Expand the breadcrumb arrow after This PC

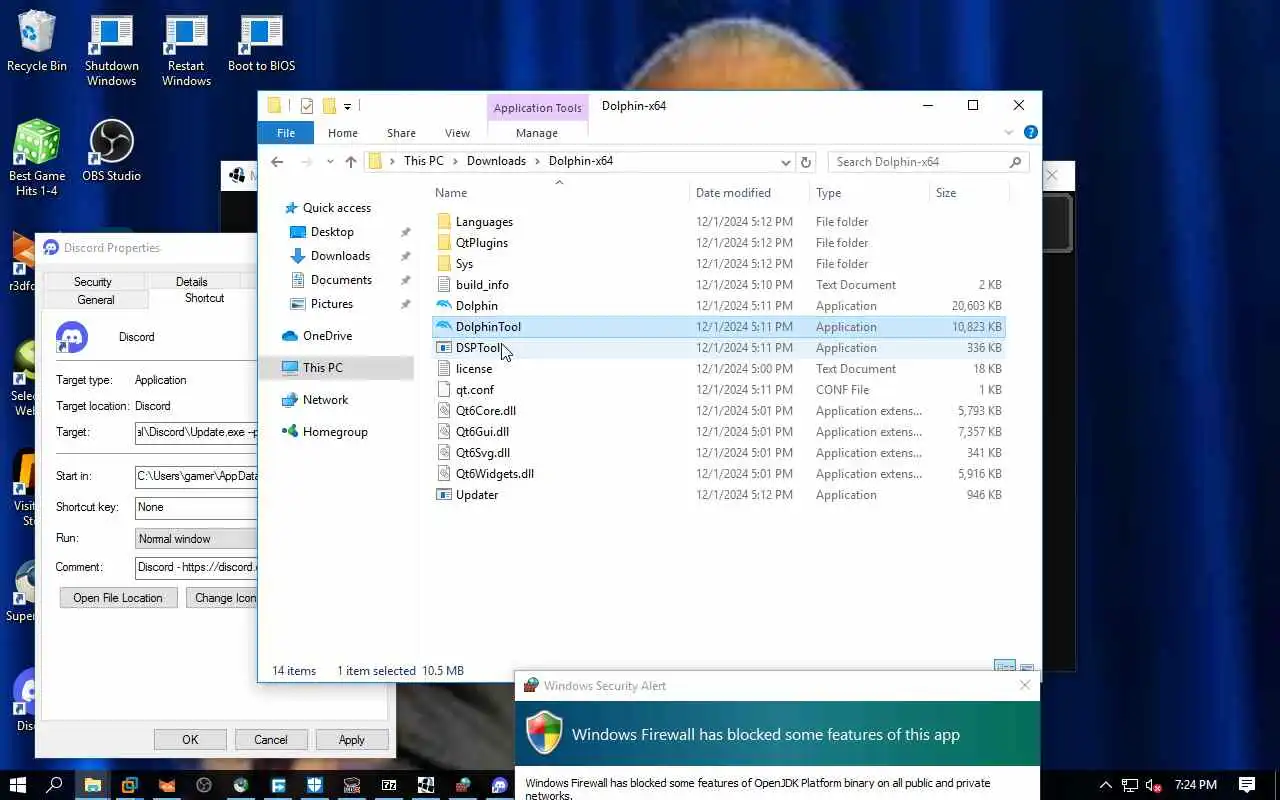(455, 161)
